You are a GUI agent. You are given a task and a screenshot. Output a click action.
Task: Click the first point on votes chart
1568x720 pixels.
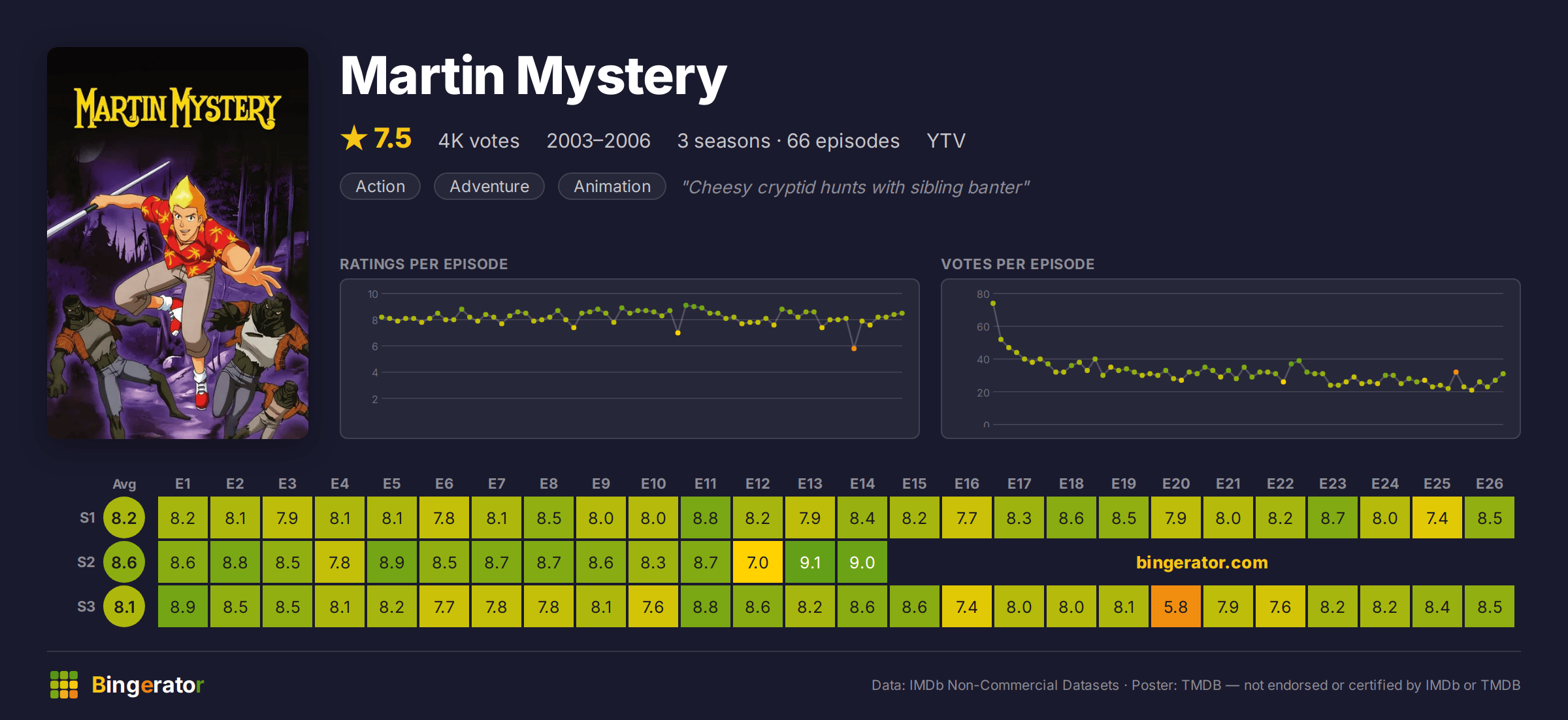993,303
